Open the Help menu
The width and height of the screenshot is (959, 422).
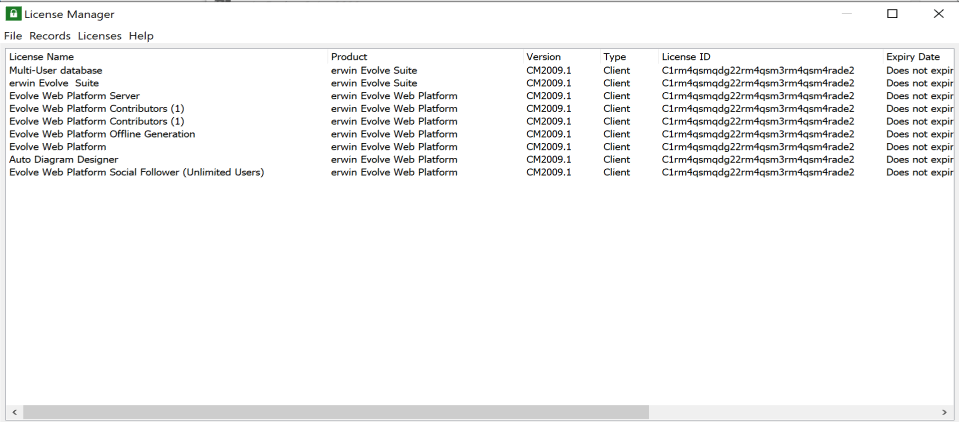point(141,36)
